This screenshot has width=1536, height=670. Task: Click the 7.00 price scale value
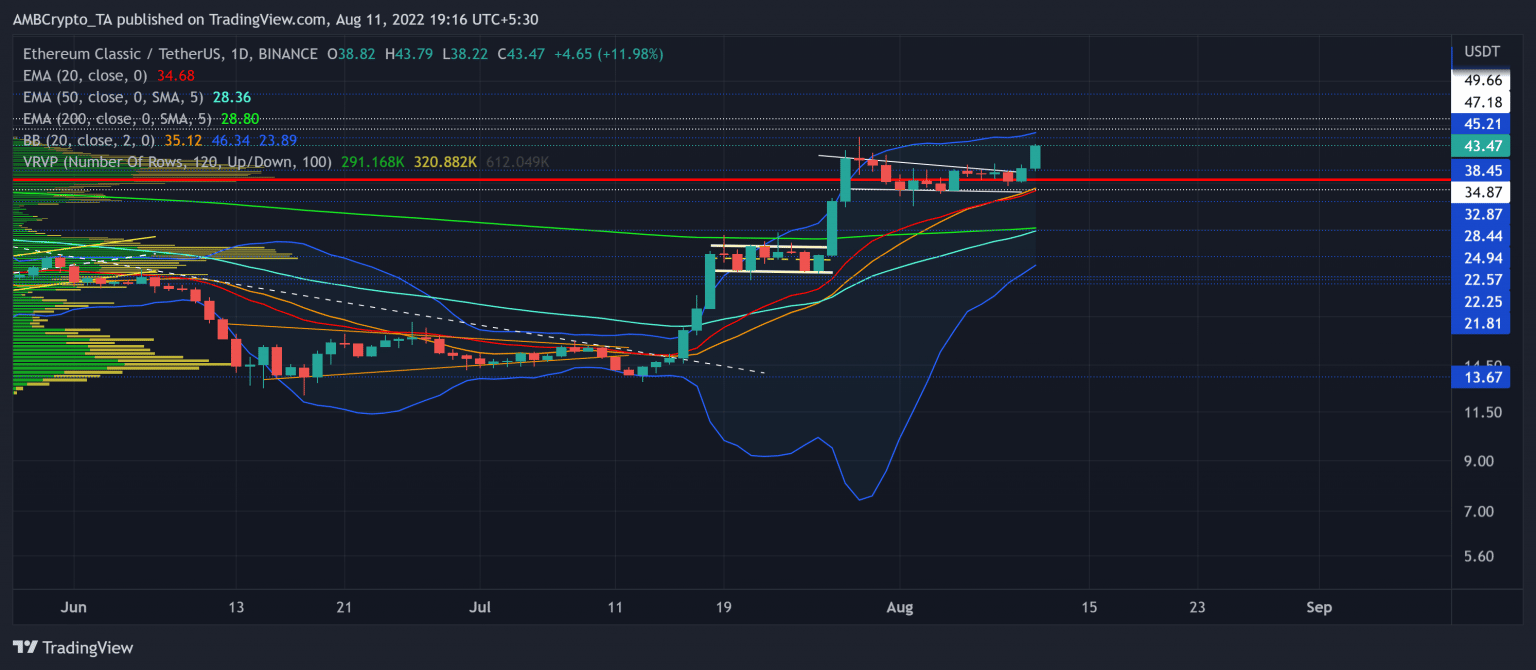1481,511
